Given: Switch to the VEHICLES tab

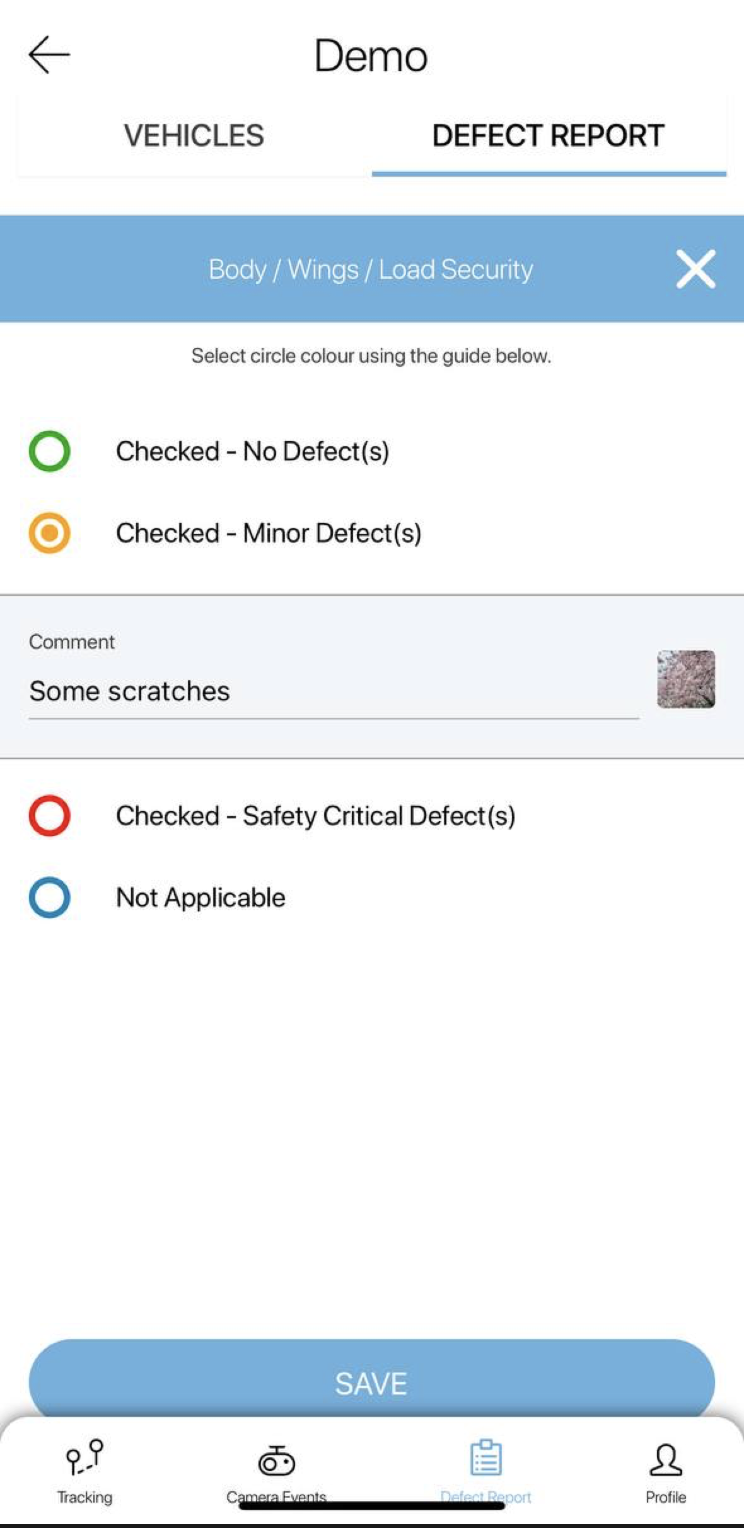Looking at the screenshot, I should click(193, 135).
